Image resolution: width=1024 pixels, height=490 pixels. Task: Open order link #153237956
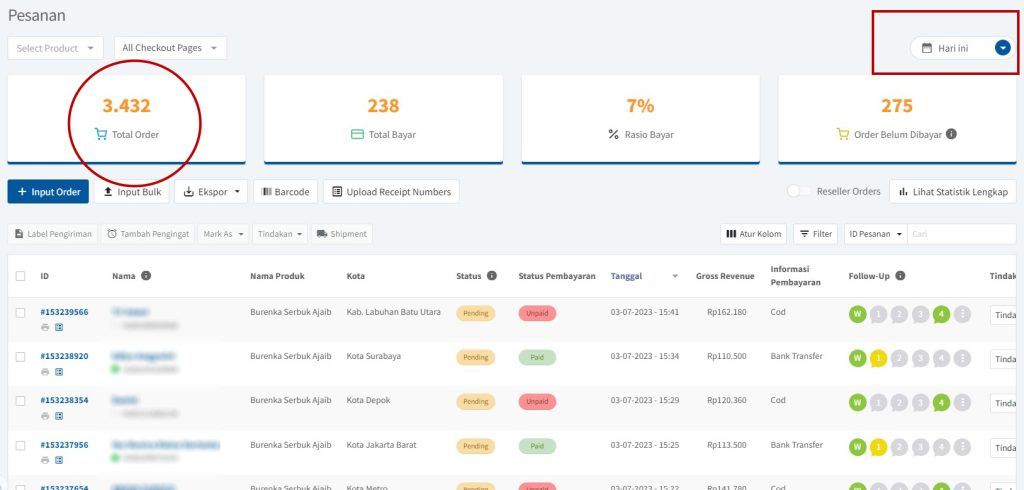click(x=64, y=445)
